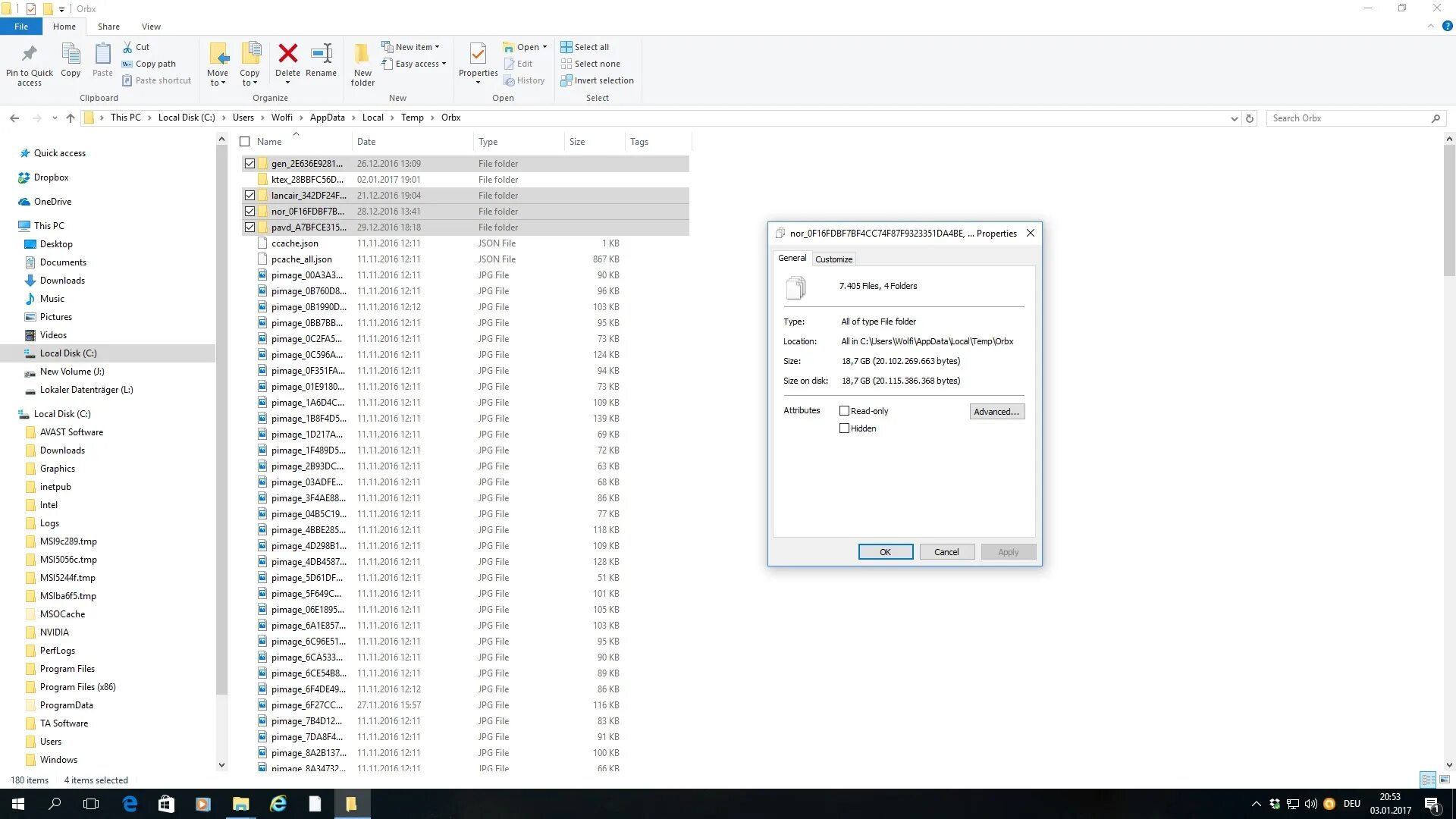The image size is (1456, 819).
Task: Switch to the Home ribbon tab
Action: 64,27
